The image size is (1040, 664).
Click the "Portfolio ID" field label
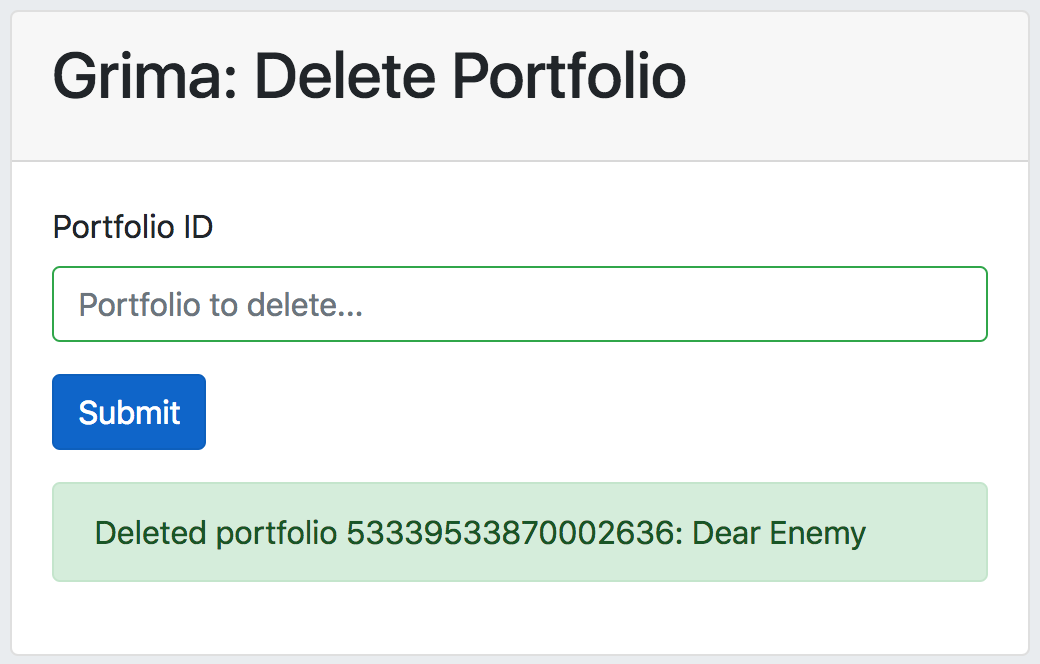tap(132, 227)
